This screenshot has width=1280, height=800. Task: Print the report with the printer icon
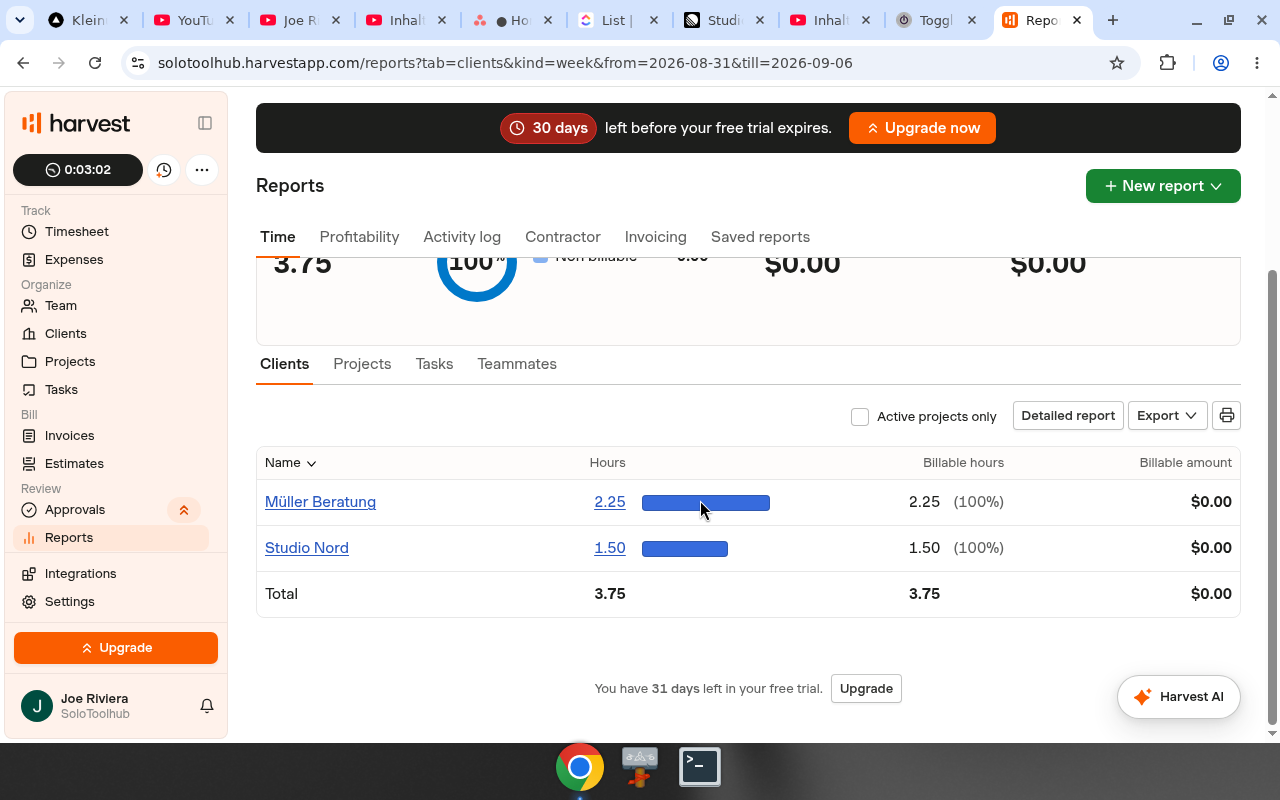click(1226, 416)
